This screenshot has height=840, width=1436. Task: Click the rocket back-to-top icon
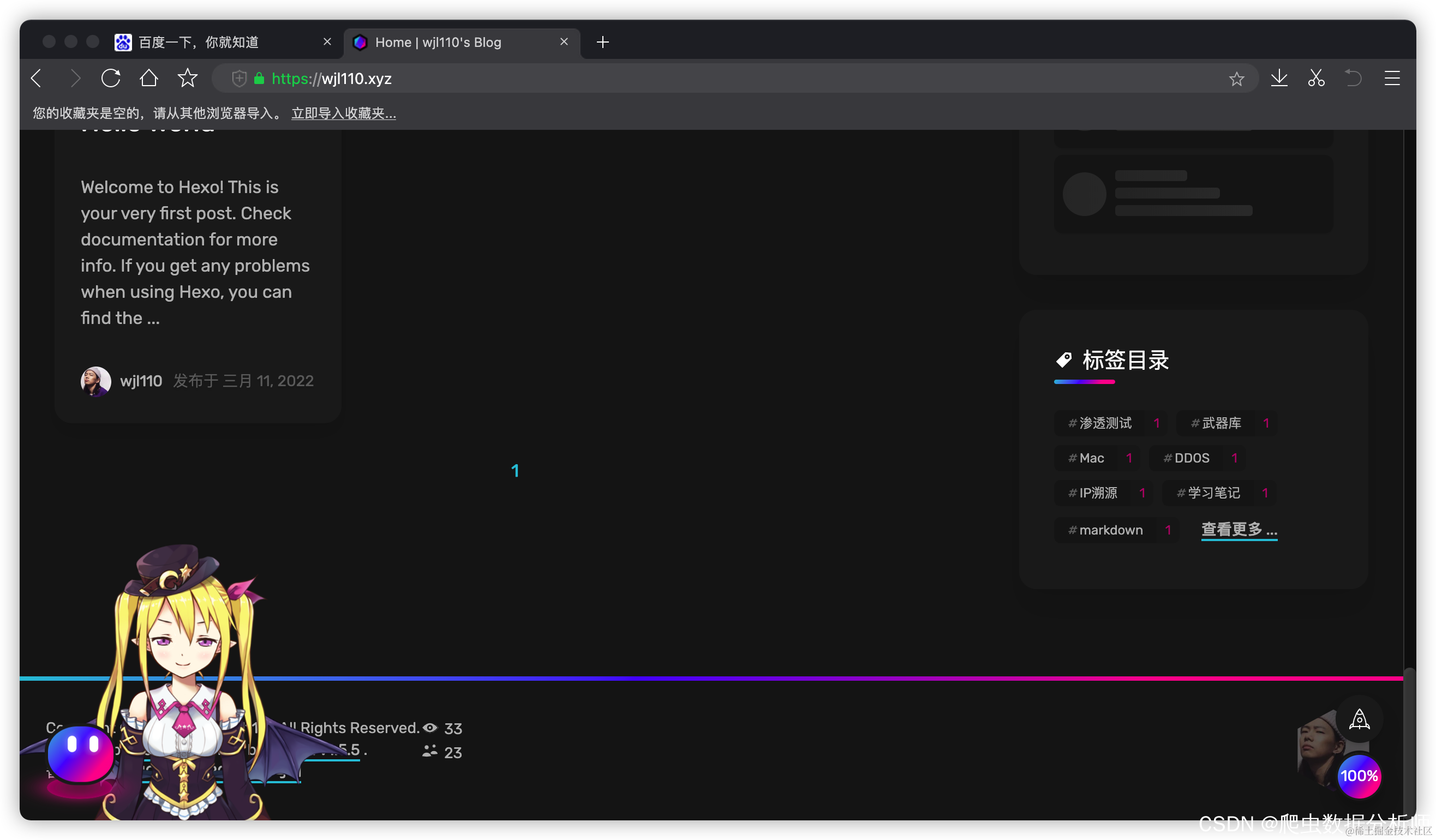(1359, 720)
